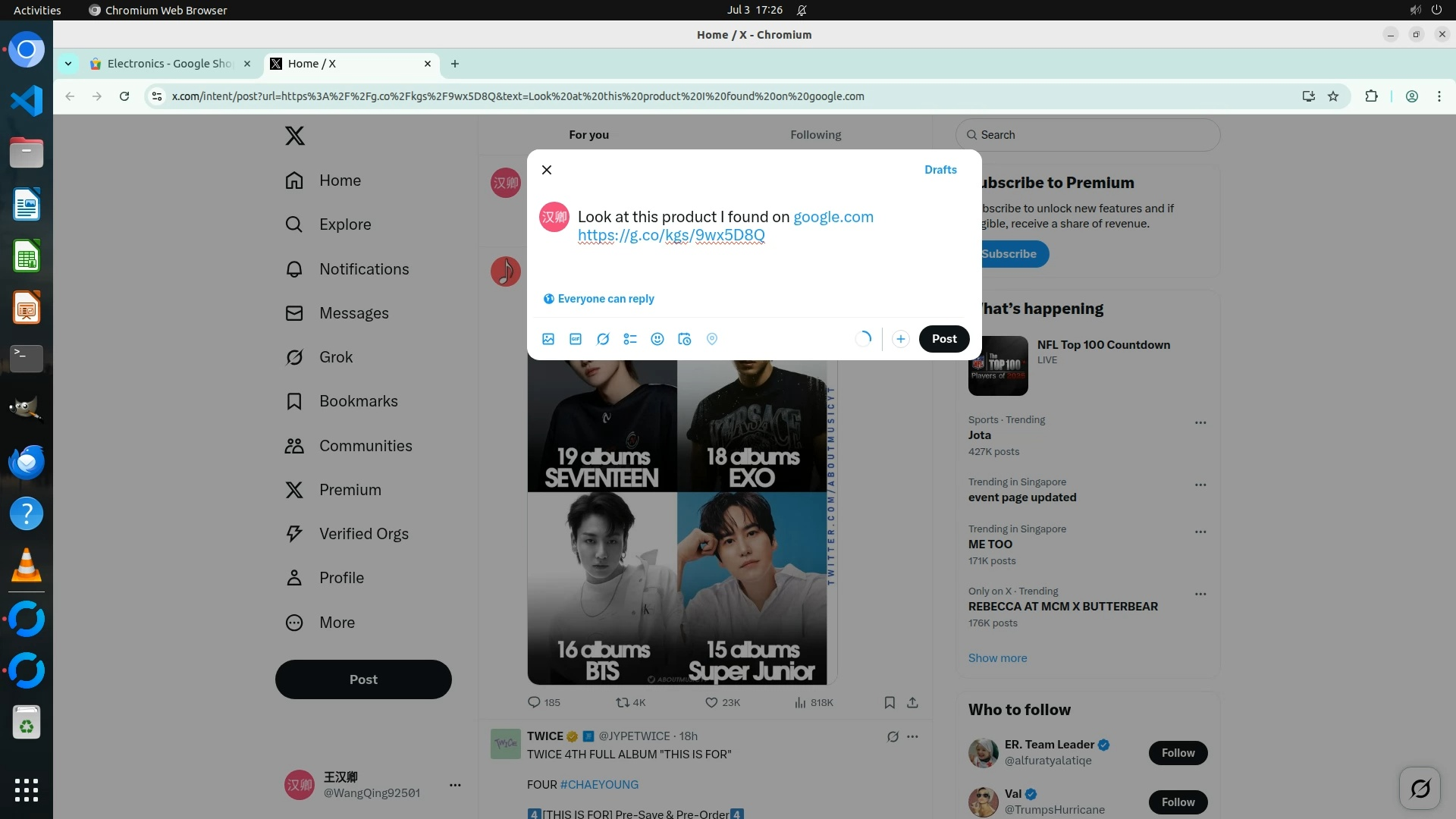Open the emoji picker icon
The height and width of the screenshot is (819, 1456).
pos(657,339)
